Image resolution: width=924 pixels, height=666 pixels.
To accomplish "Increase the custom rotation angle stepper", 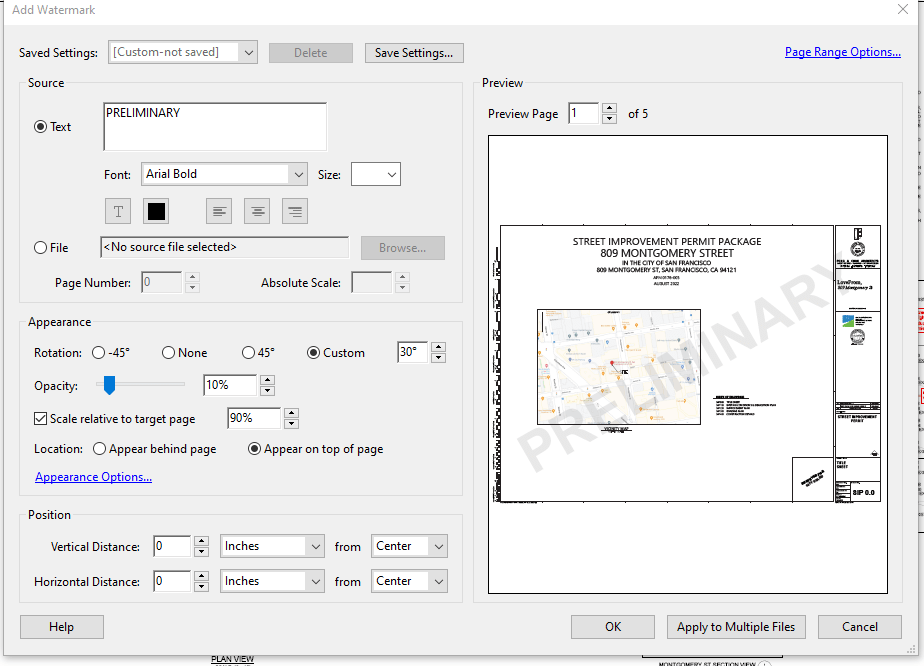I will point(438,347).
